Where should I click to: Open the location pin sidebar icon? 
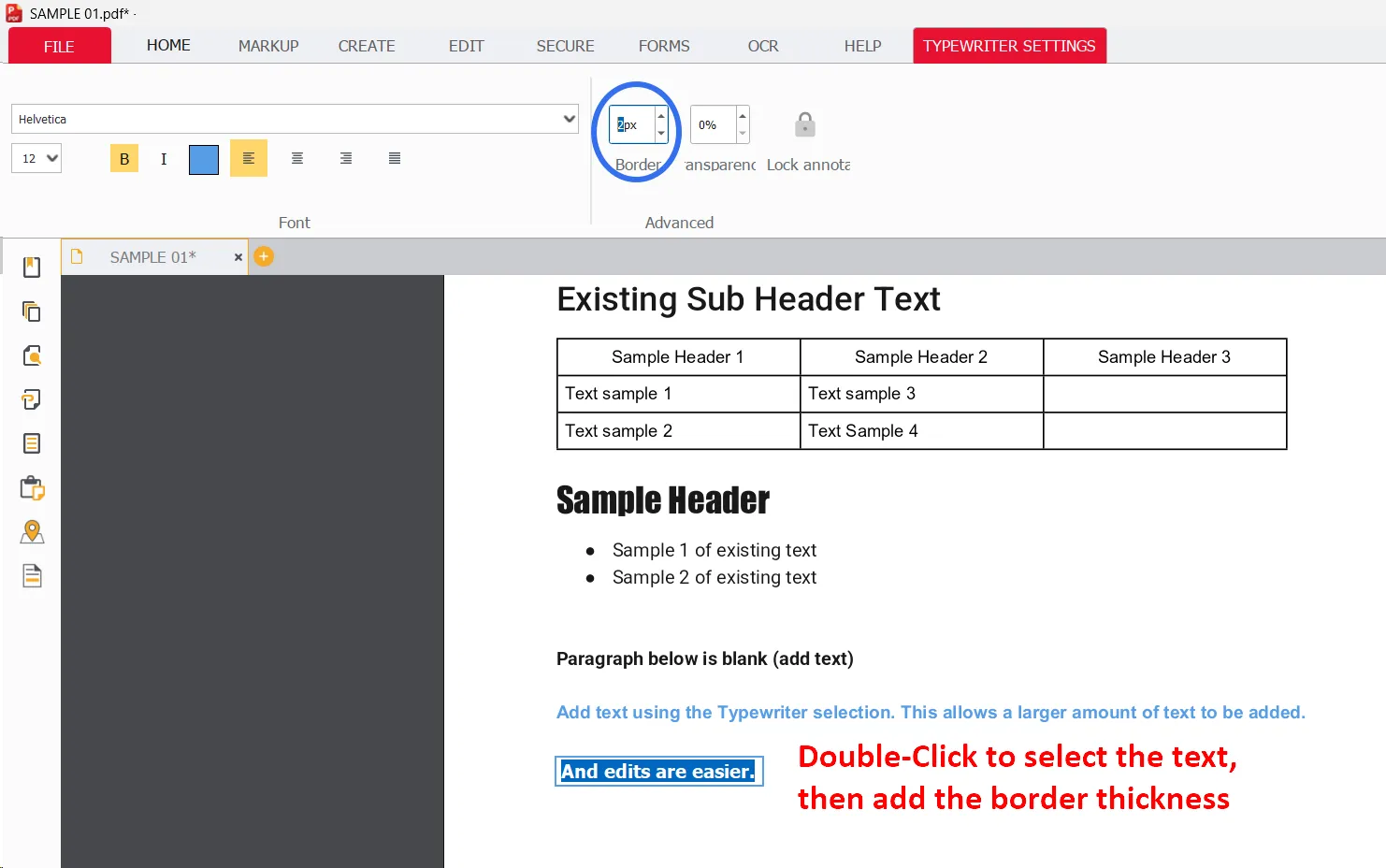pyautogui.click(x=32, y=531)
